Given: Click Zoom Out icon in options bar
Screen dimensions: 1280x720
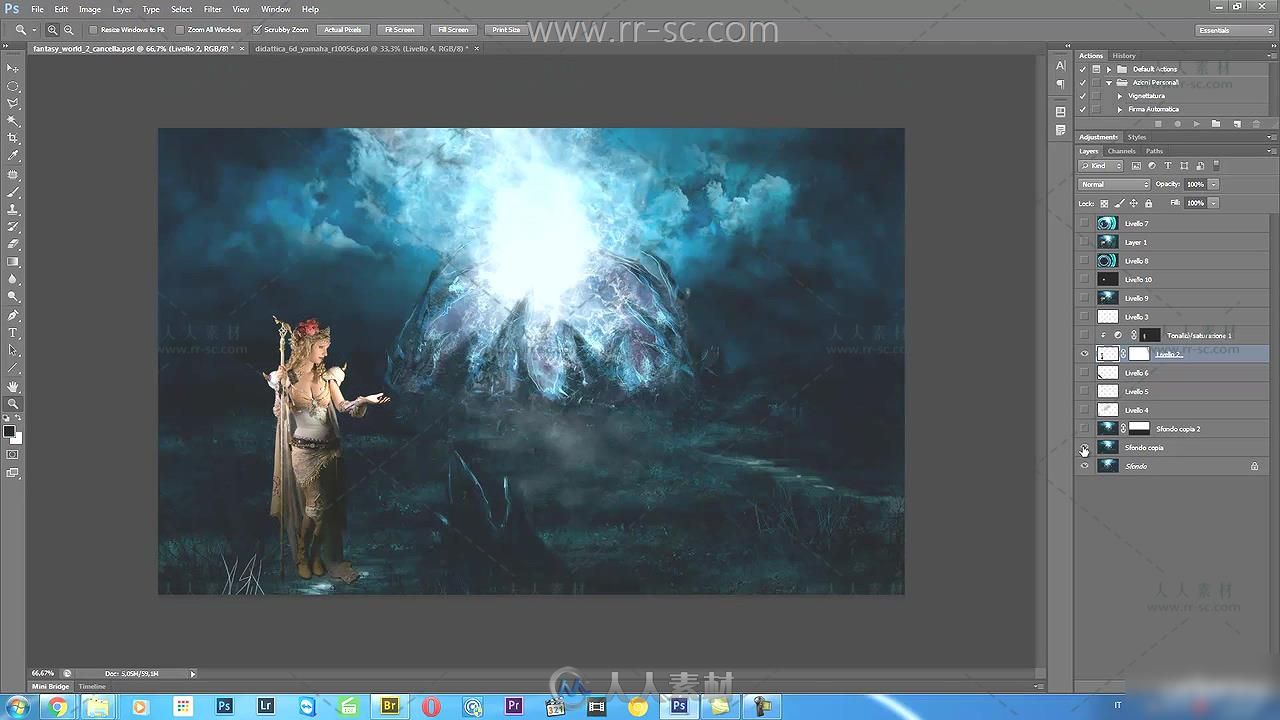Looking at the screenshot, I should 68,30.
